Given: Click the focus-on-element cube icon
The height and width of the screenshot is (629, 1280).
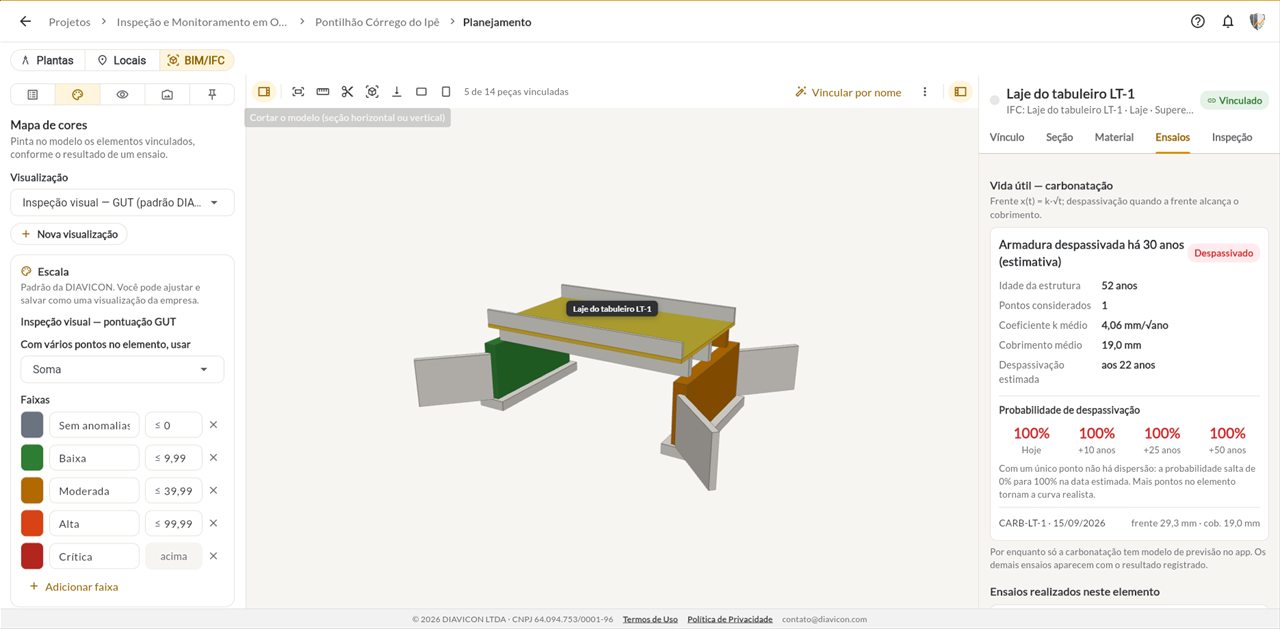Looking at the screenshot, I should click(372, 91).
